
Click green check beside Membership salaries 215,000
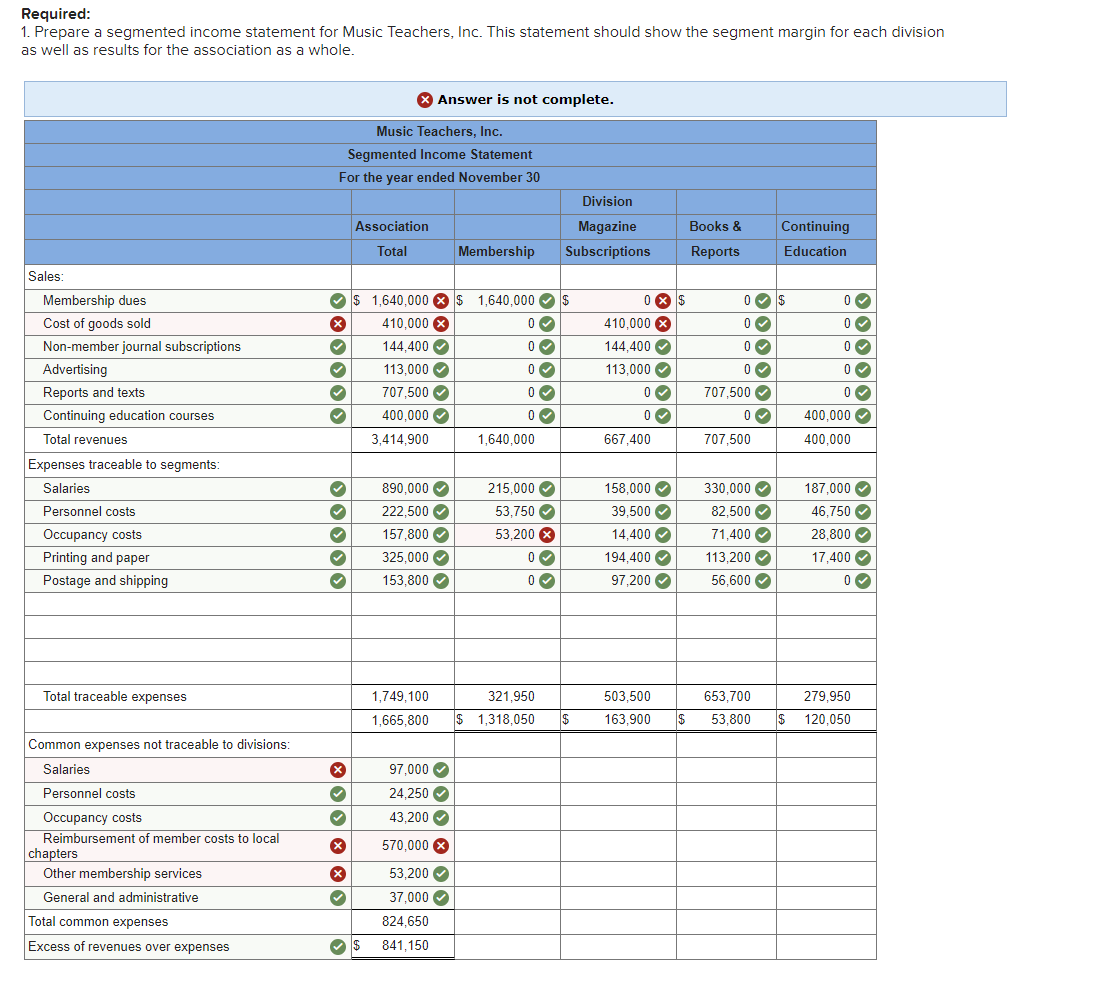[x=547, y=488]
